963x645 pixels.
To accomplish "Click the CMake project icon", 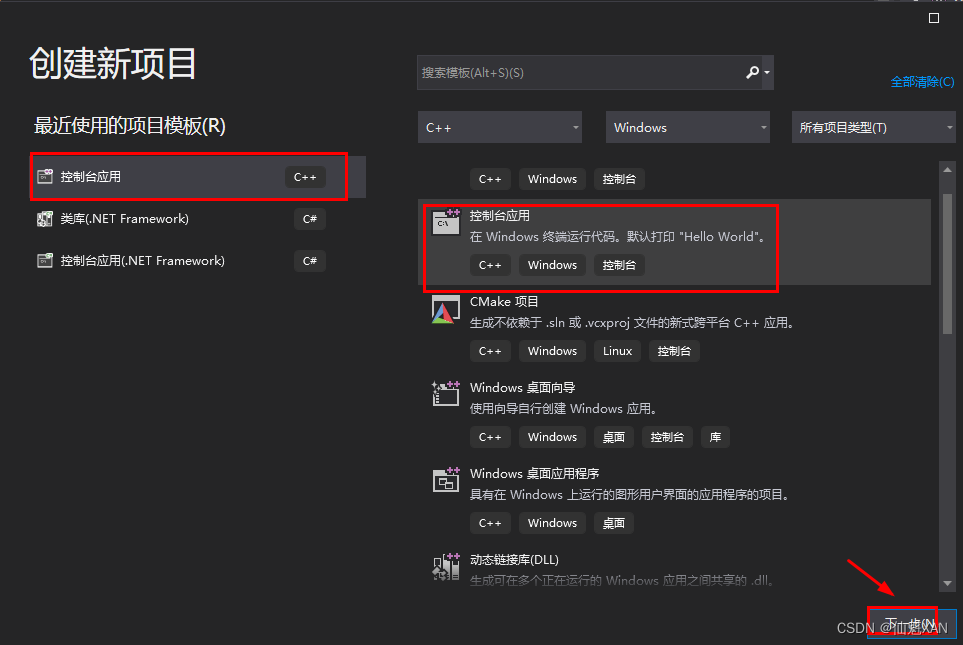I will [446, 310].
